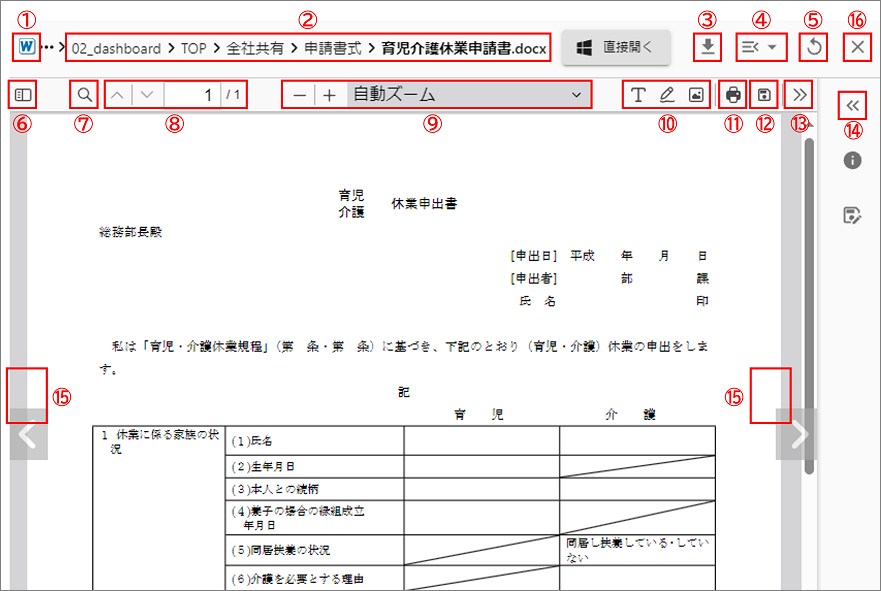This screenshot has width=881, height=591.
Task: Reload the preview with the refresh icon
Action: tap(813, 47)
